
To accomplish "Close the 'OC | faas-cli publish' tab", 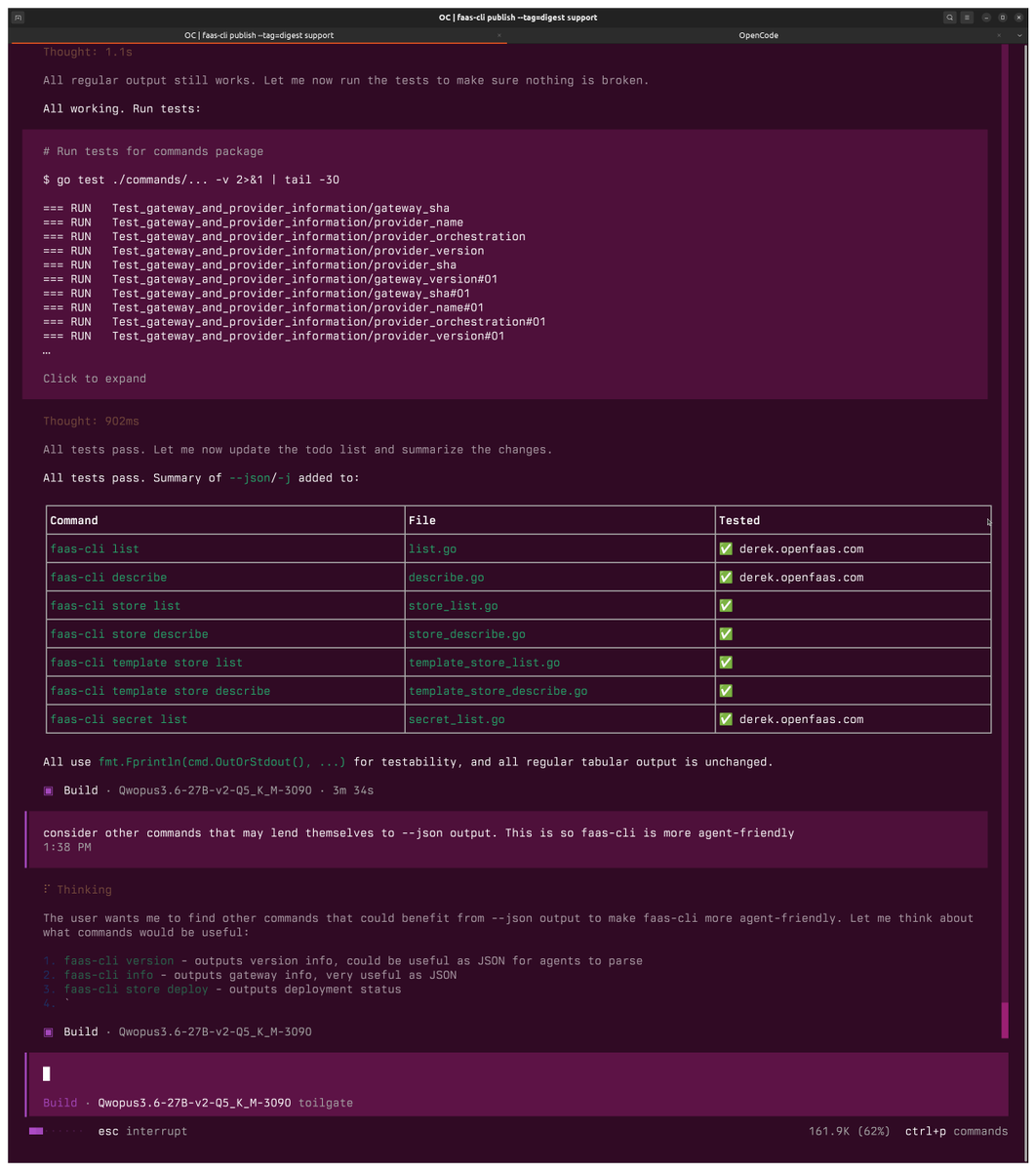I will pyautogui.click(x=499, y=35).
